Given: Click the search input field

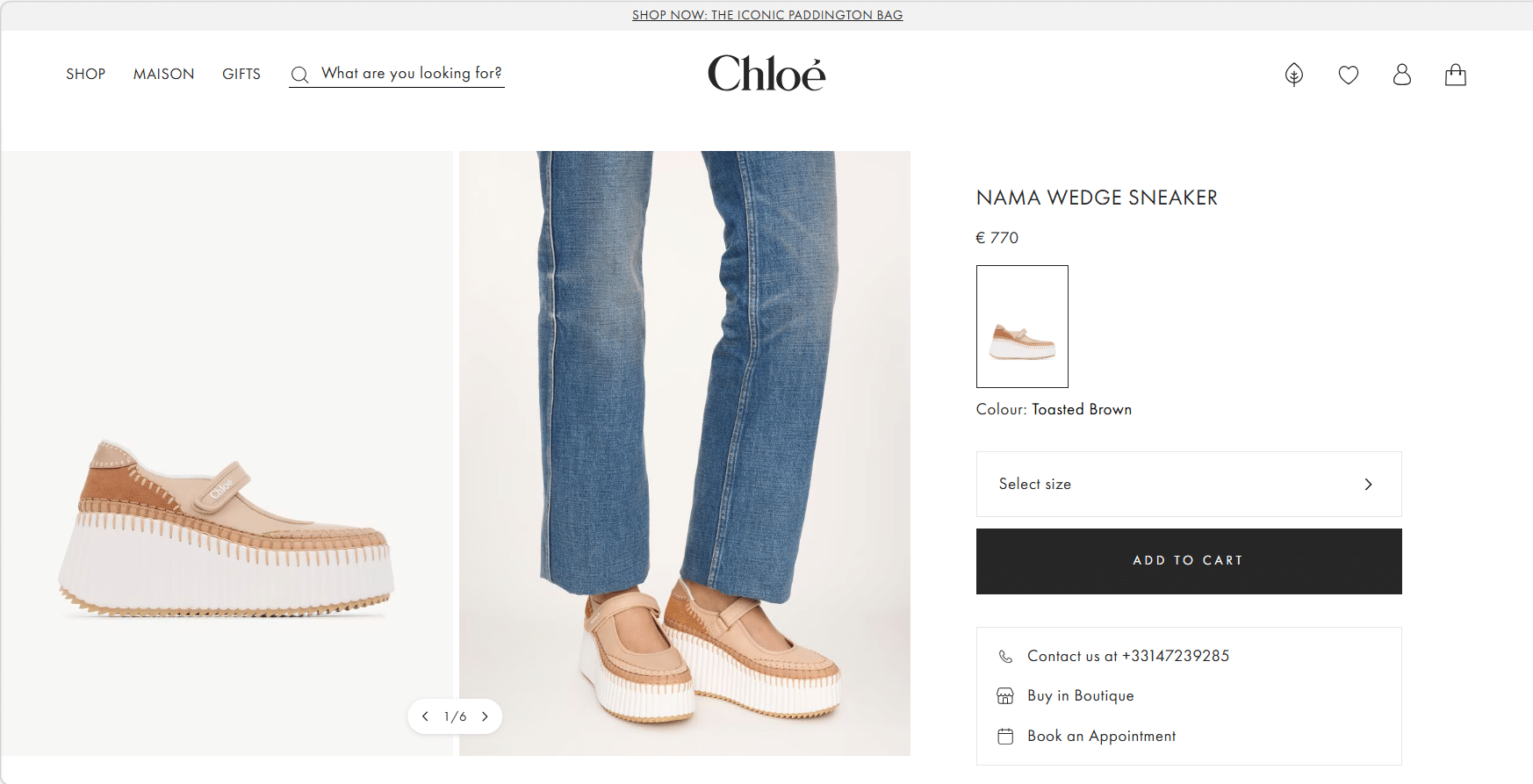Looking at the screenshot, I should [x=411, y=74].
